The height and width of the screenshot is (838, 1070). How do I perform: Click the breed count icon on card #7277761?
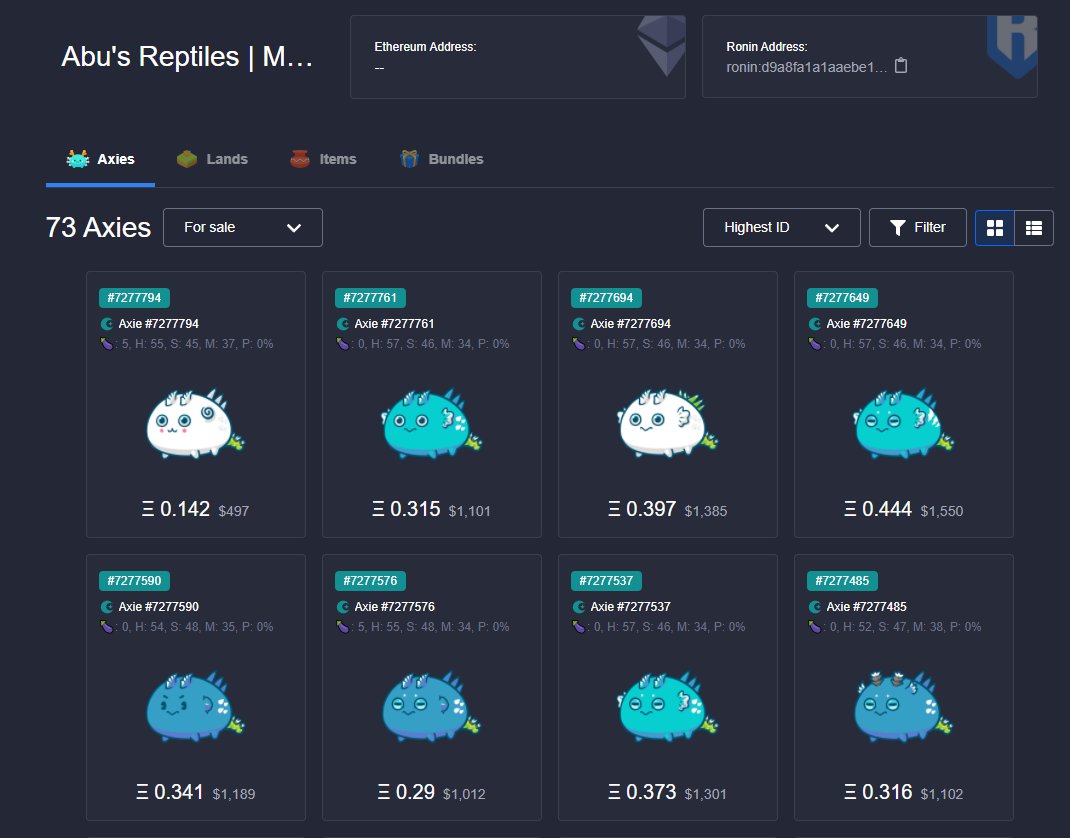pyautogui.click(x=343, y=344)
